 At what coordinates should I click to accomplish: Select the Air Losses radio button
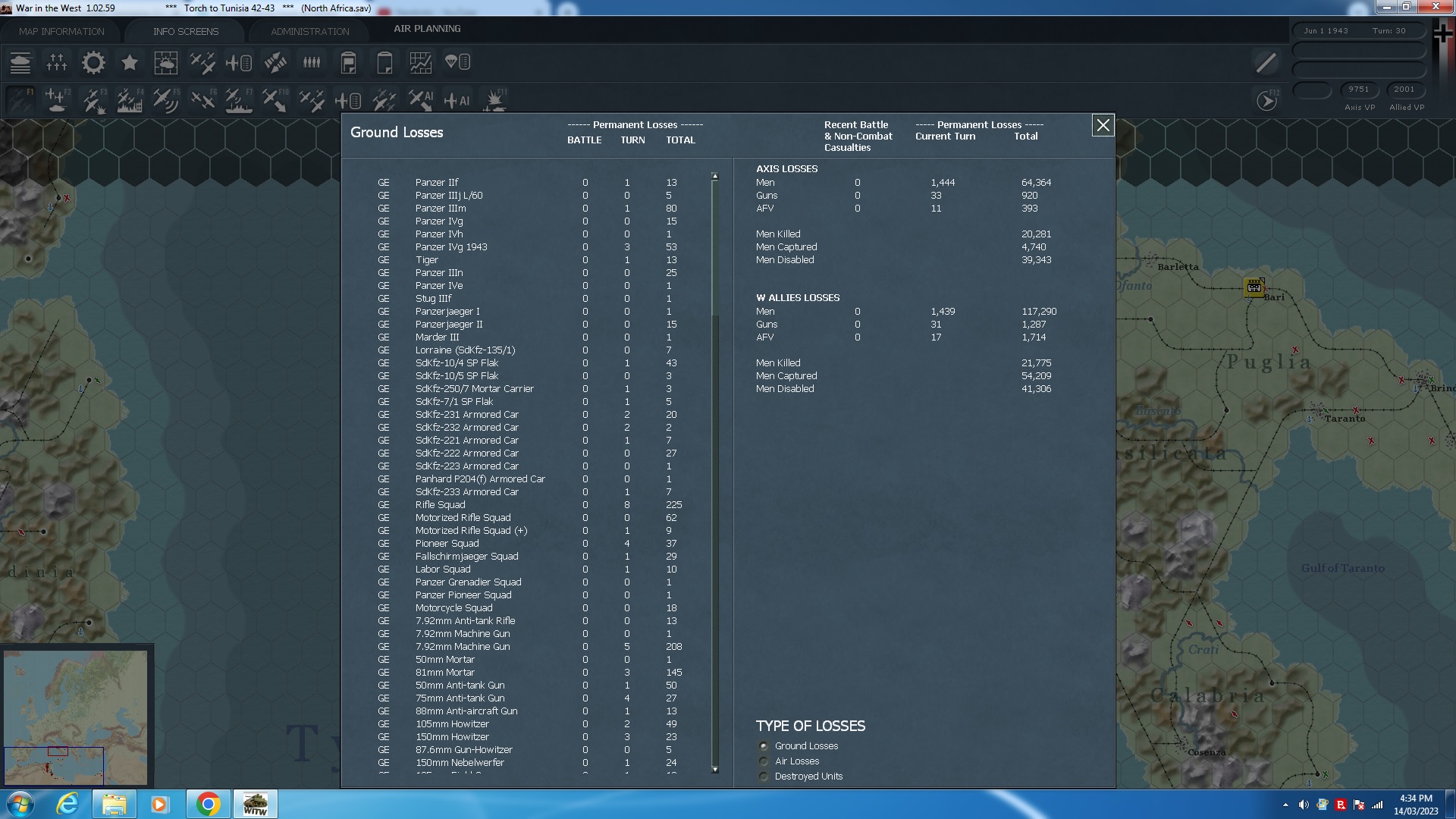coord(764,761)
